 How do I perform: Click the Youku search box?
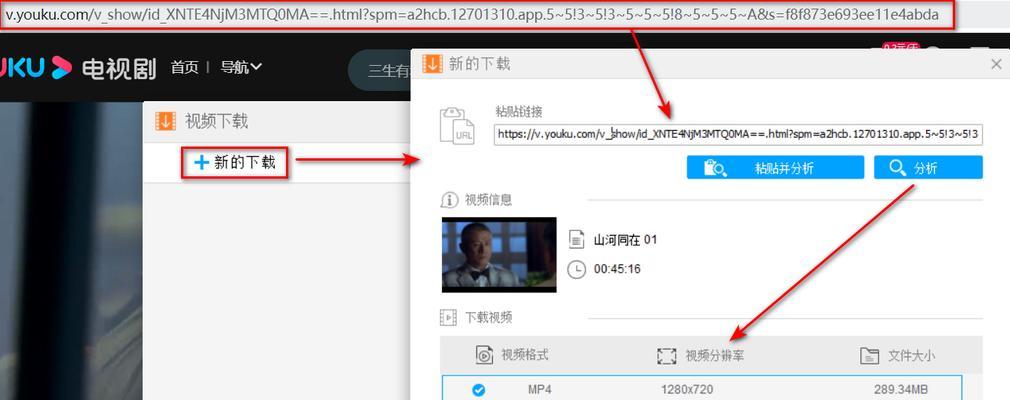click(x=380, y=70)
